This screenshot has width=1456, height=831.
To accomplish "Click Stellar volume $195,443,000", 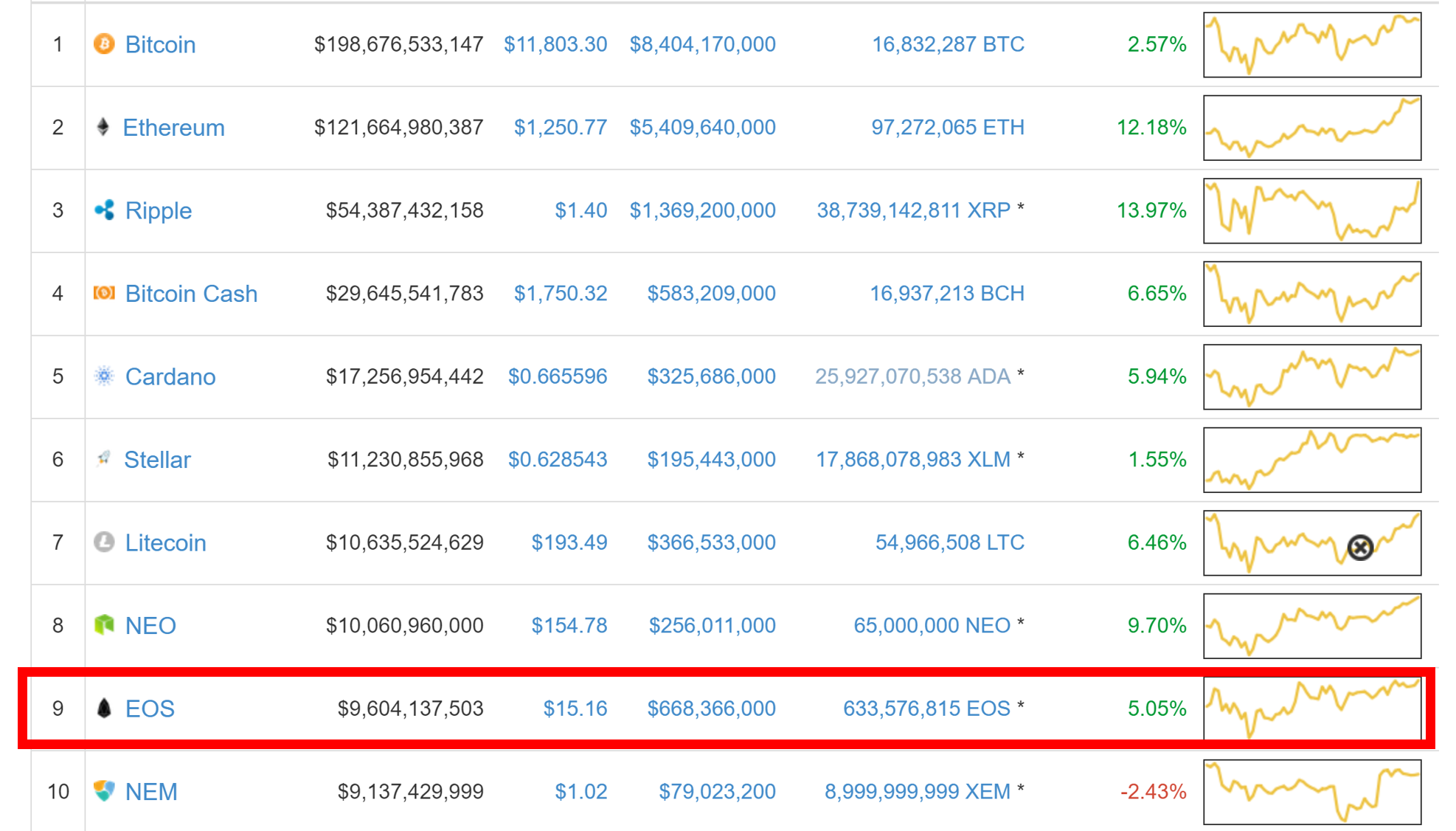I will (x=711, y=460).
